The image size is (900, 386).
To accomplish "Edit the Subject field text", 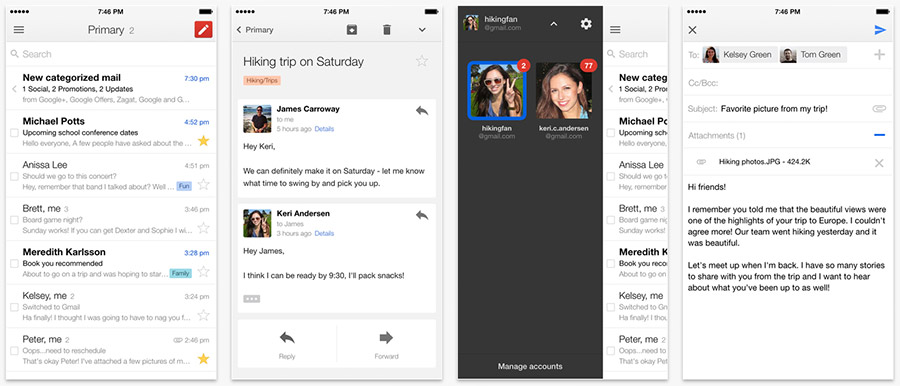I will 774,109.
